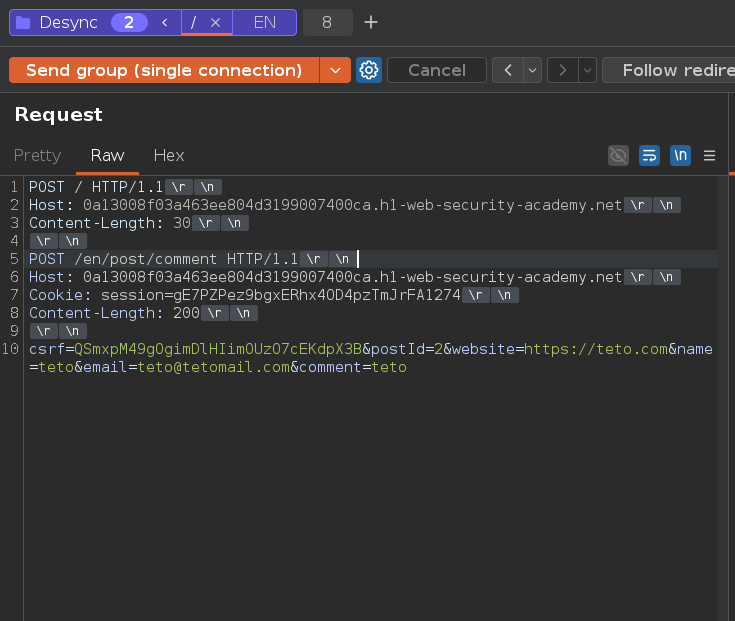Click the Desync group folder icon
The image size is (735, 621).
point(23,22)
